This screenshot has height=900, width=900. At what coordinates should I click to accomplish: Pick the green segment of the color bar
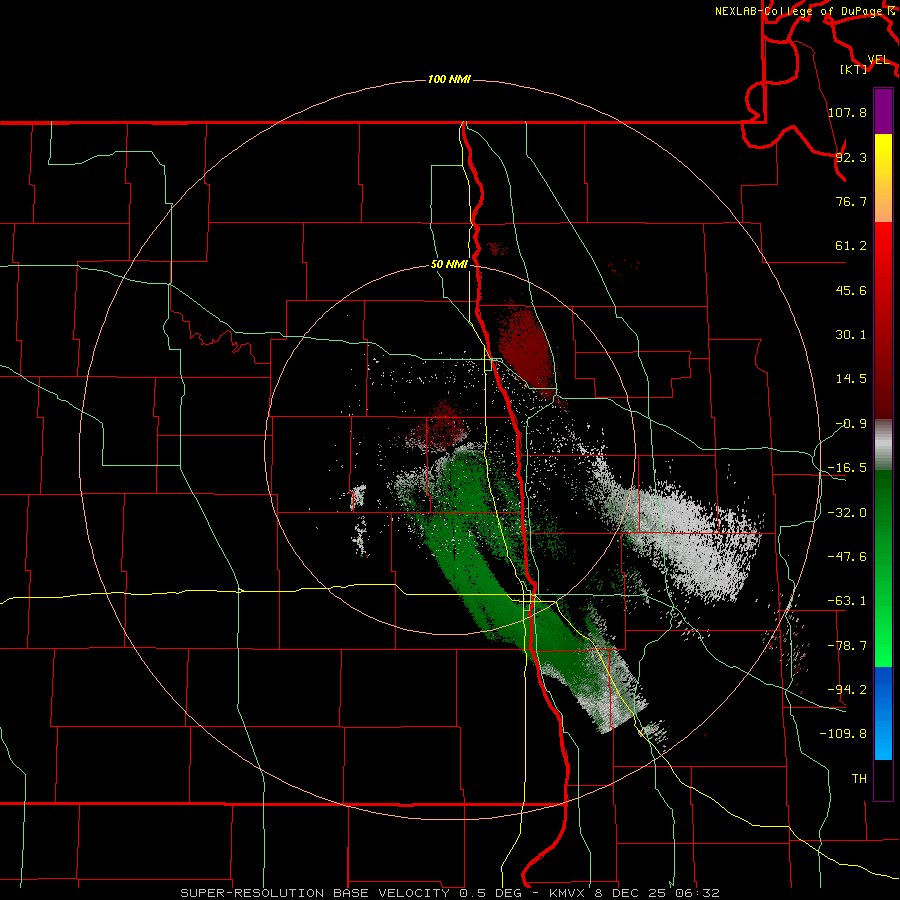(x=883, y=568)
